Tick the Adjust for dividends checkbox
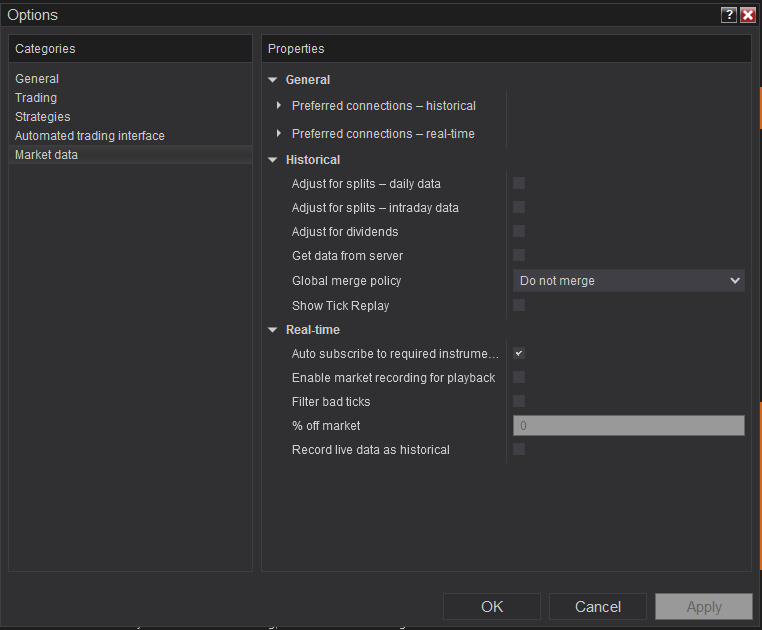The image size is (762, 630). [x=519, y=231]
